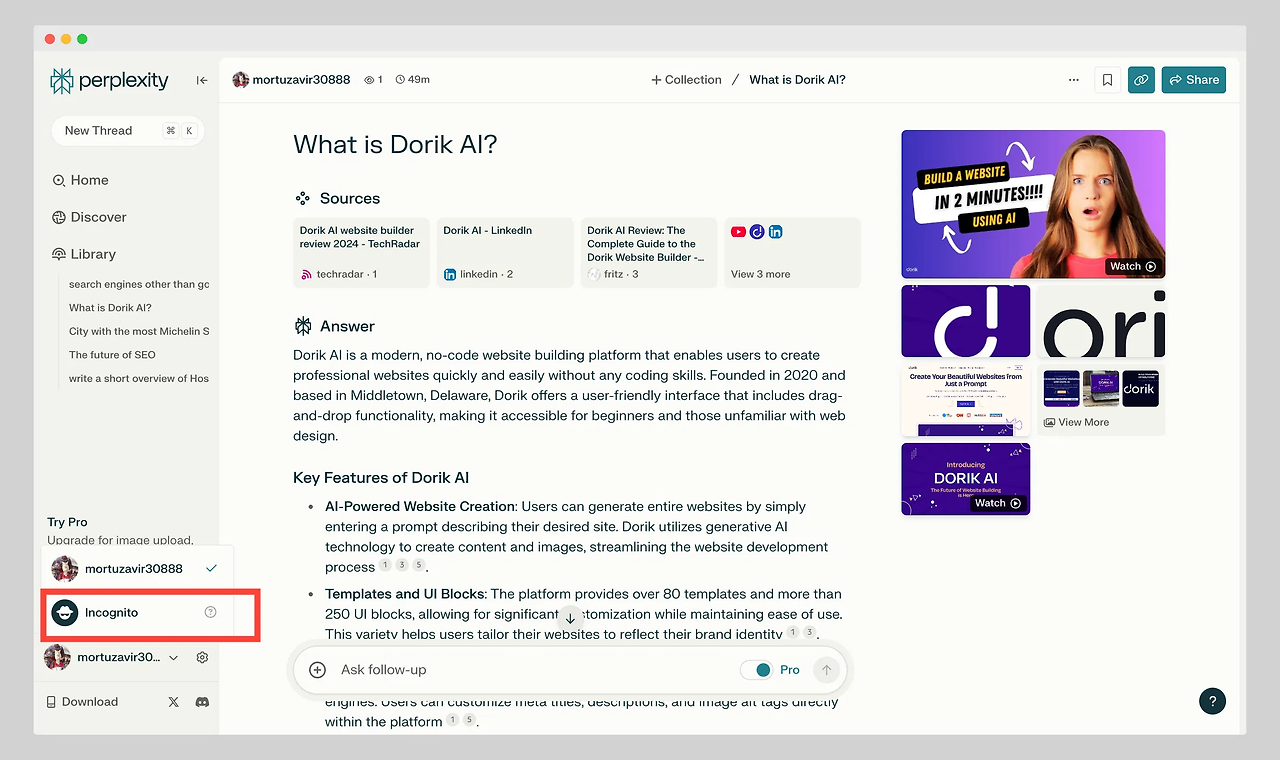Open the TechRadar source card
Viewport: 1280px width, 760px height.
pos(361,253)
